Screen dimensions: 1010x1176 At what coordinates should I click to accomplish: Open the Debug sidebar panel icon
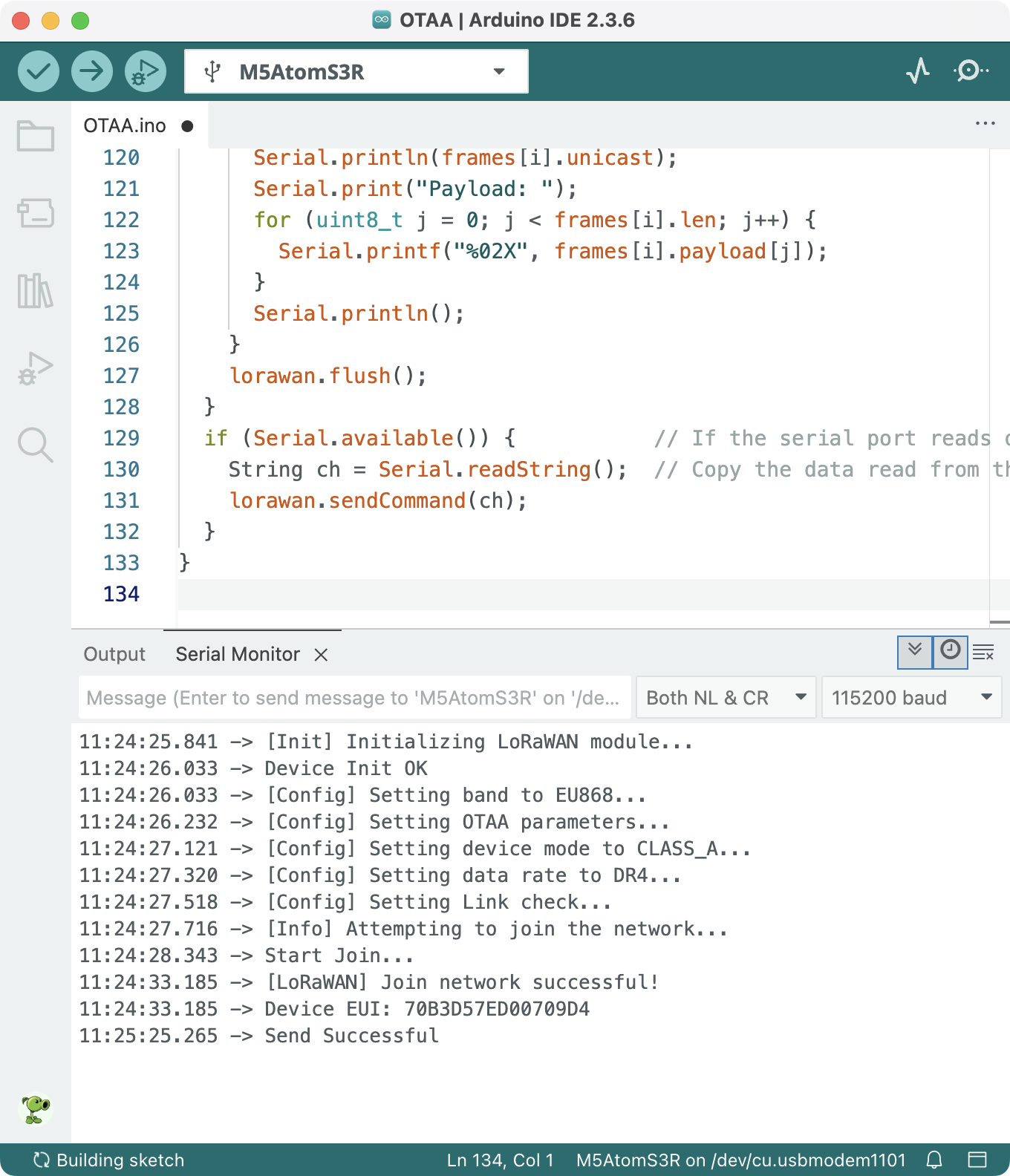[36, 368]
